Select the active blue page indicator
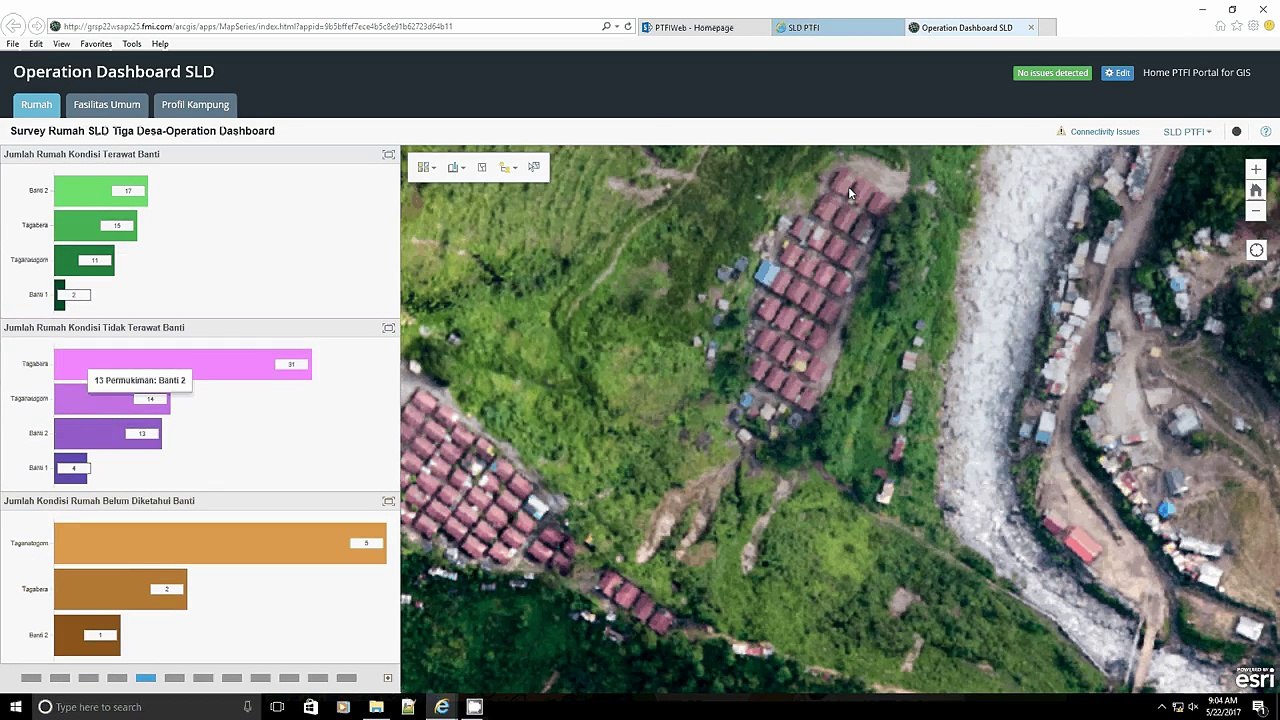The width and height of the screenshot is (1280, 720). pos(146,678)
